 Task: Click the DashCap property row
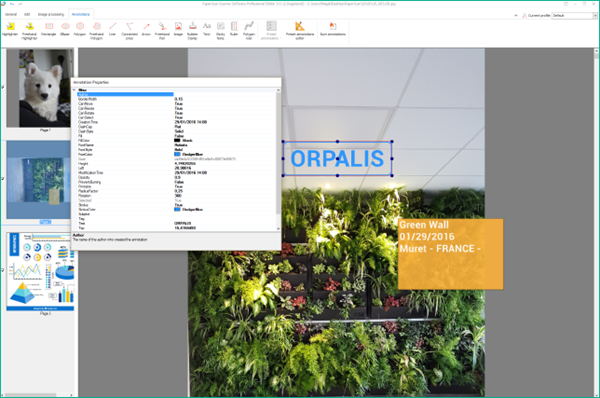click(176, 127)
